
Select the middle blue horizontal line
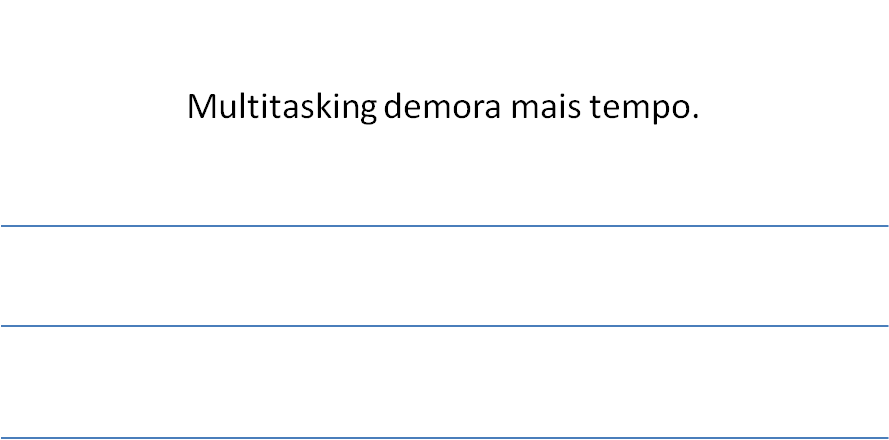point(444,325)
